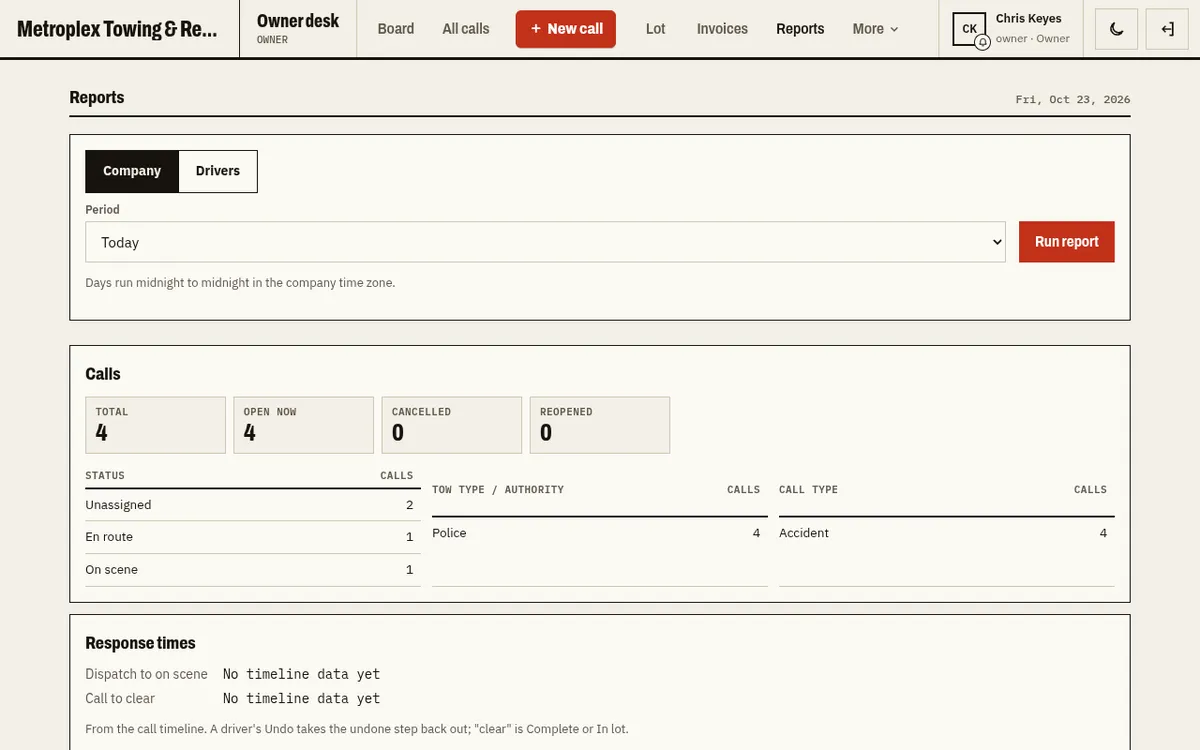Click the On scene status row
Viewport: 1200px width, 750px height.
coord(253,570)
